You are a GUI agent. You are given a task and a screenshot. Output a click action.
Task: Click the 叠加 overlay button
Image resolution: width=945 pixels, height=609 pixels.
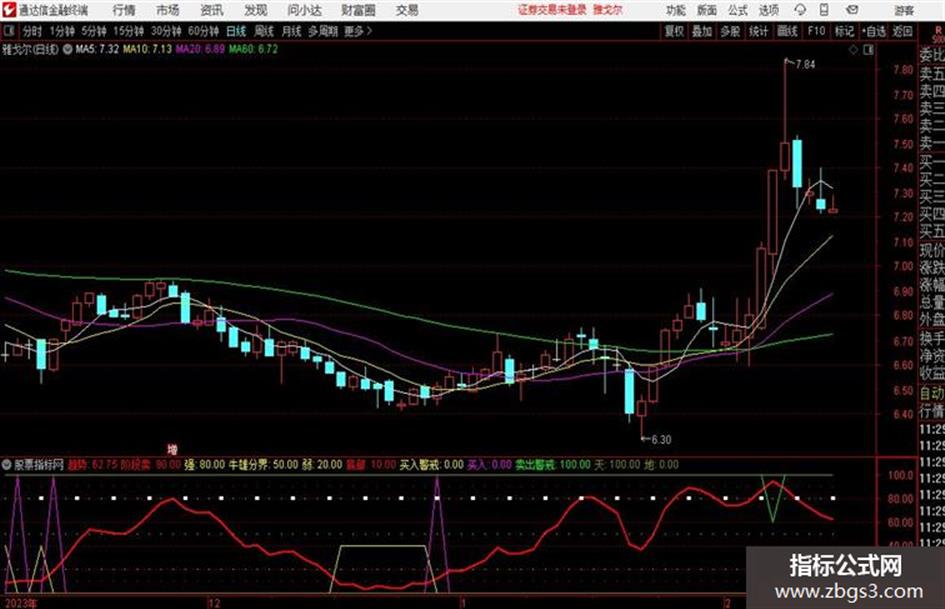702,31
